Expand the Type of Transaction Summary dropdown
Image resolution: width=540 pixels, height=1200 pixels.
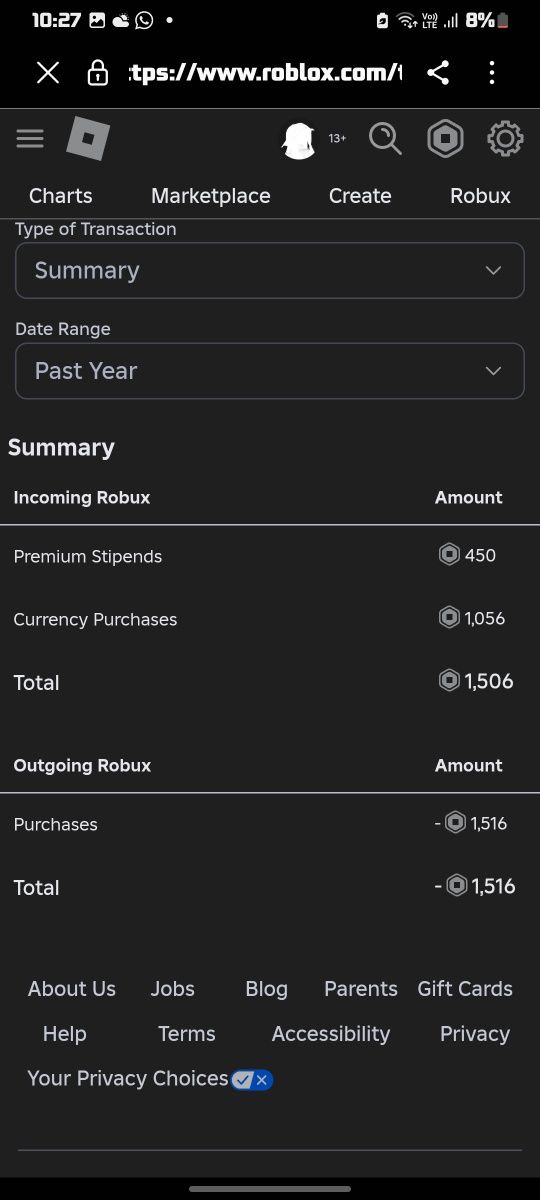point(270,270)
